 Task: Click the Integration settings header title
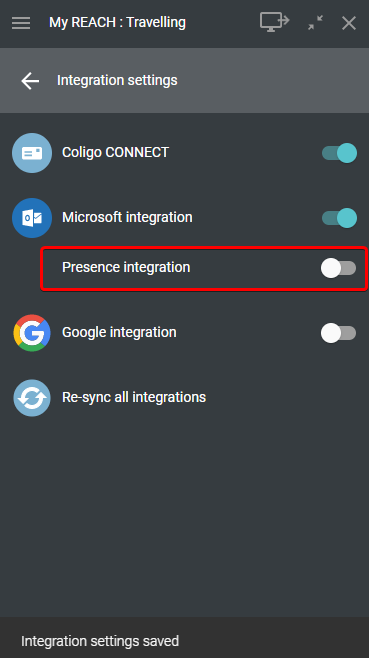tap(117, 80)
